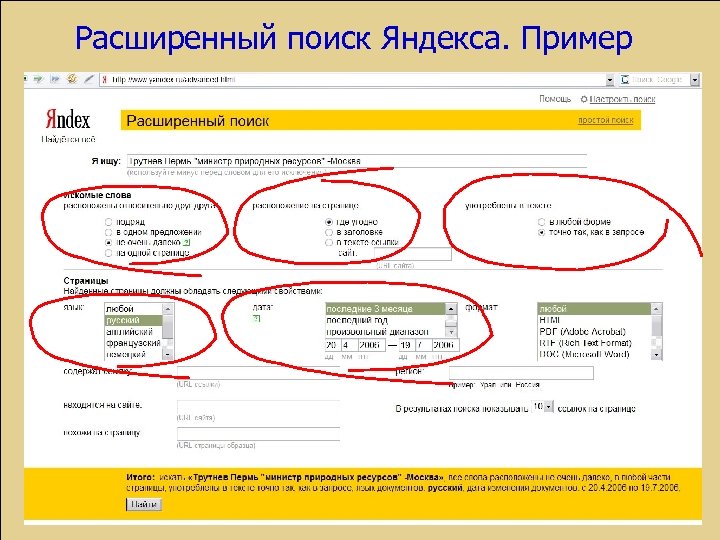Click language list scroll-down arrow
This screenshot has height=540, width=720.
point(168,354)
